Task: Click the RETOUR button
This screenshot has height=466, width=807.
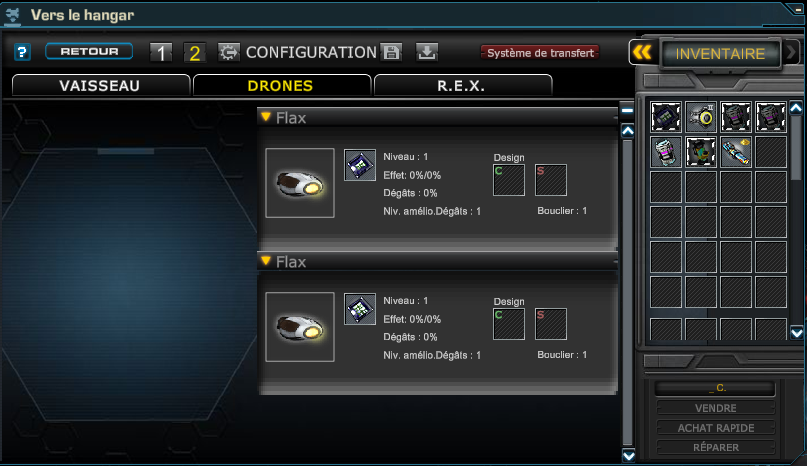Action: coord(89,51)
